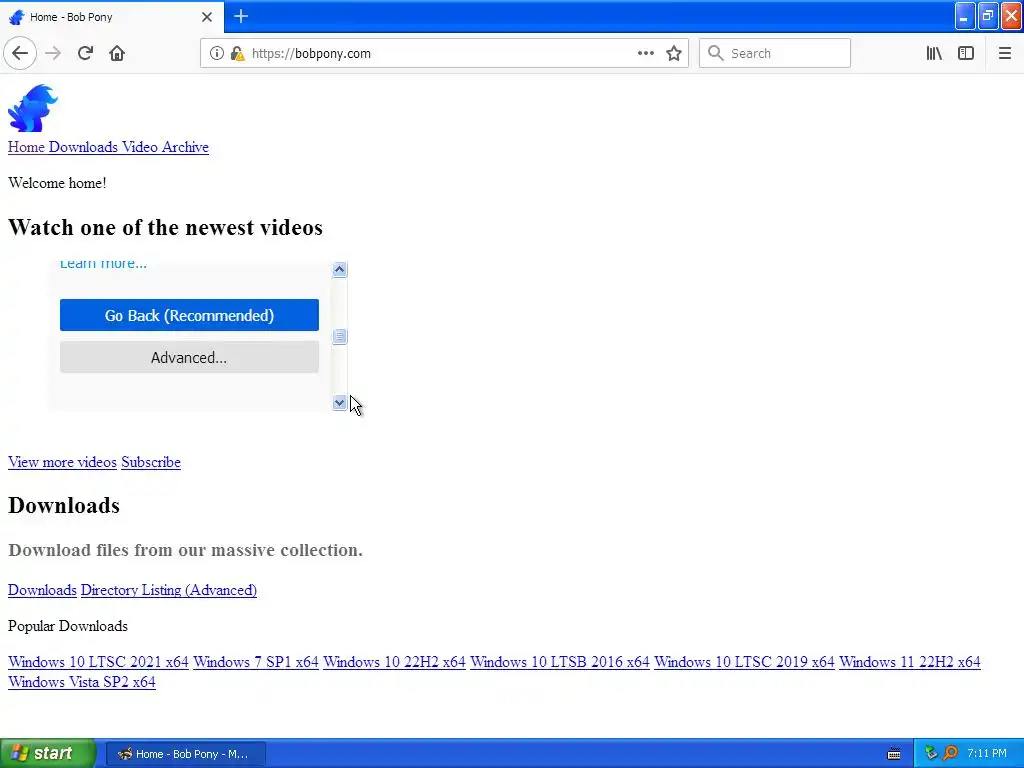Open the Library icon
Image resolution: width=1024 pixels, height=768 pixels.
coord(934,54)
